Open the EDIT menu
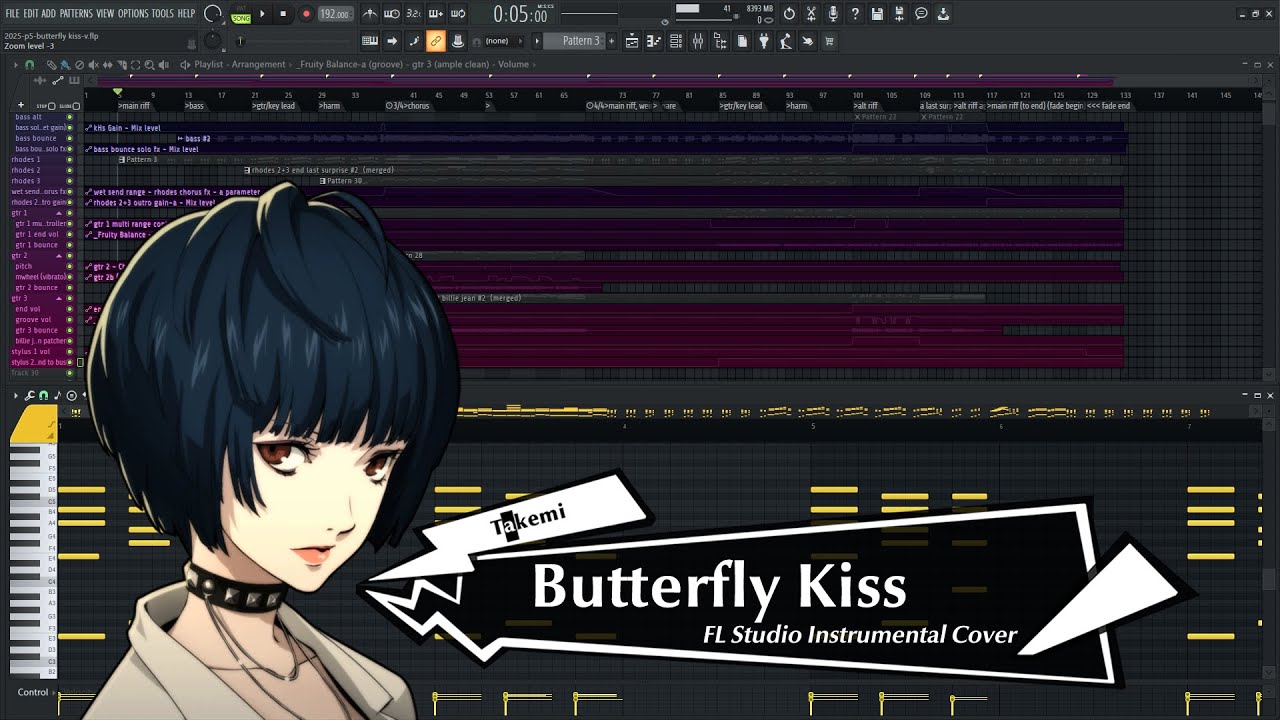Viewport: 1280px width, 720px height. coord(31,14)
